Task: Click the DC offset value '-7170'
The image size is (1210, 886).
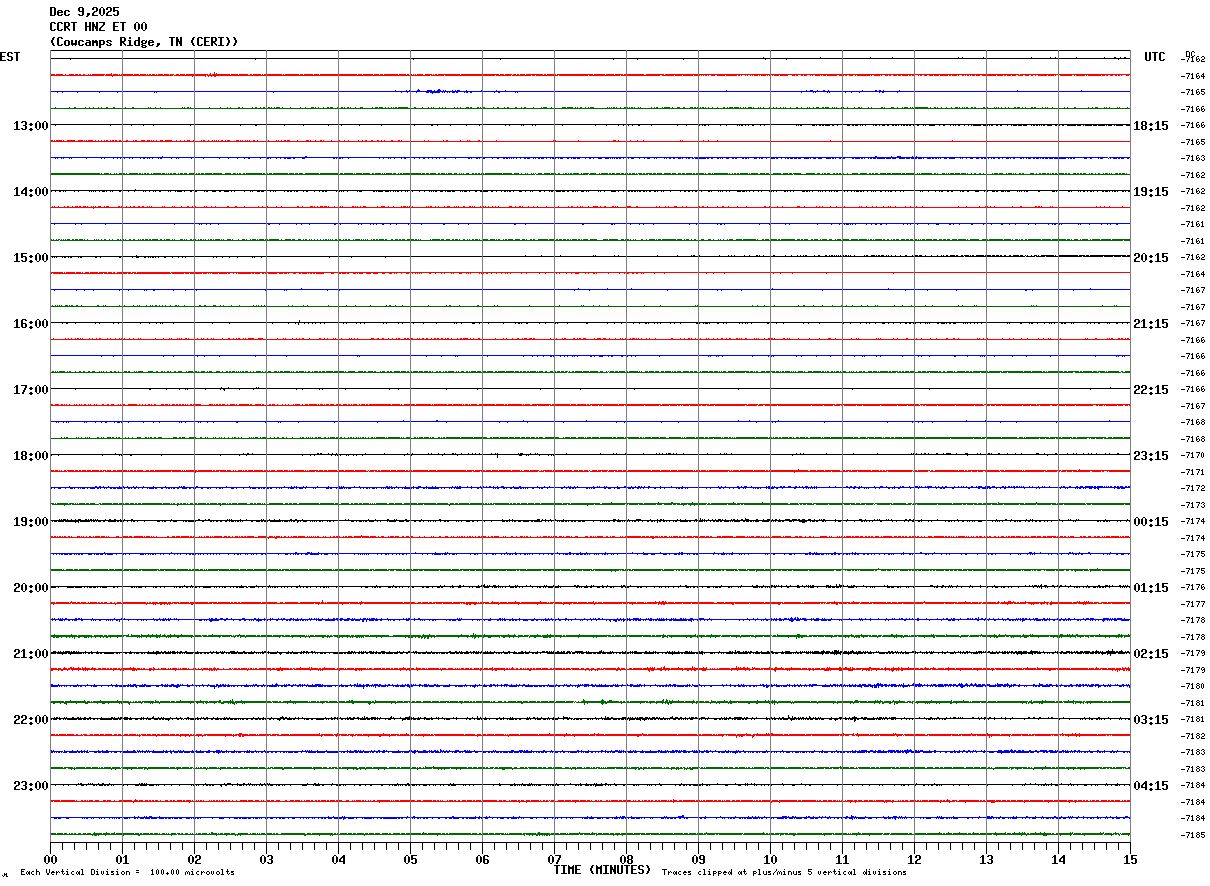Action: click(x=1193, y=455)
